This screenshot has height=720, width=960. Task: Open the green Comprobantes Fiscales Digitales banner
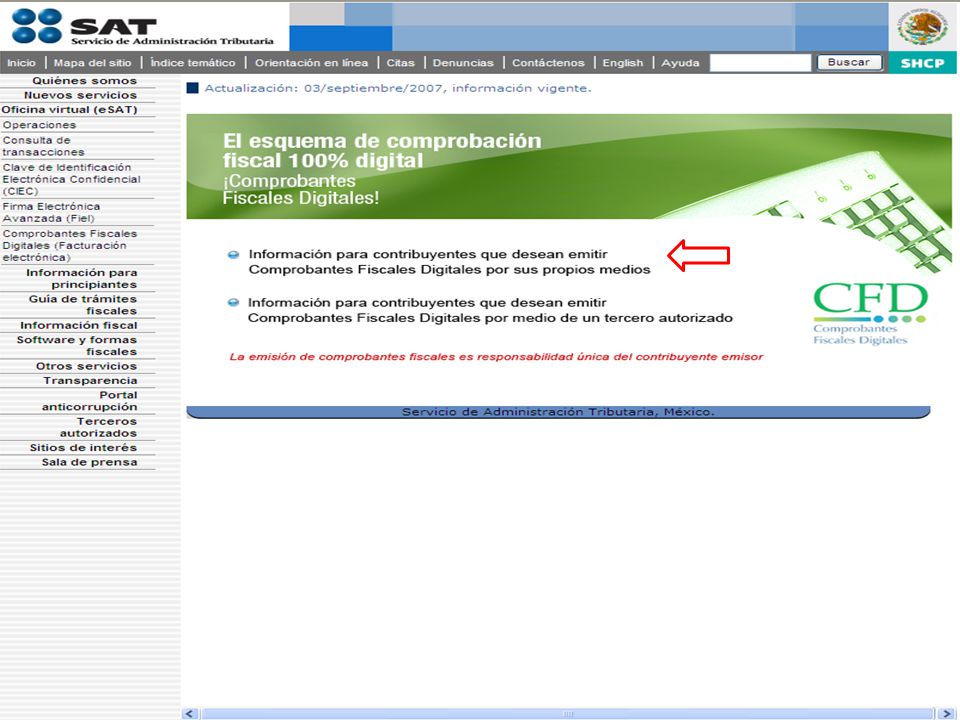click(x=569, y=167)
